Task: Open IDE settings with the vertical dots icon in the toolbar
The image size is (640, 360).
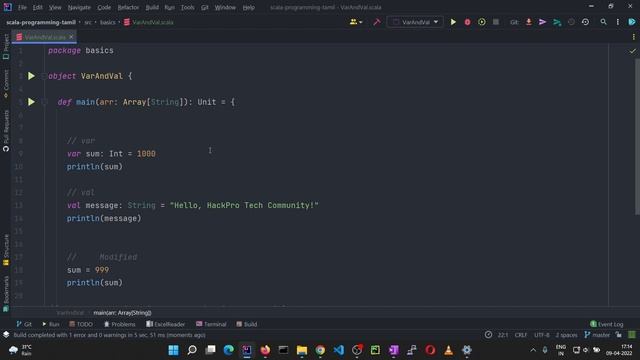Action: click(x=618, y=22)
